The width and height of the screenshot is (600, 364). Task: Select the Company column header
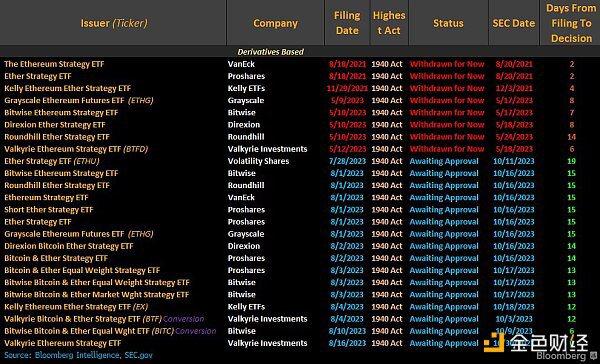[x=275, y=23]
